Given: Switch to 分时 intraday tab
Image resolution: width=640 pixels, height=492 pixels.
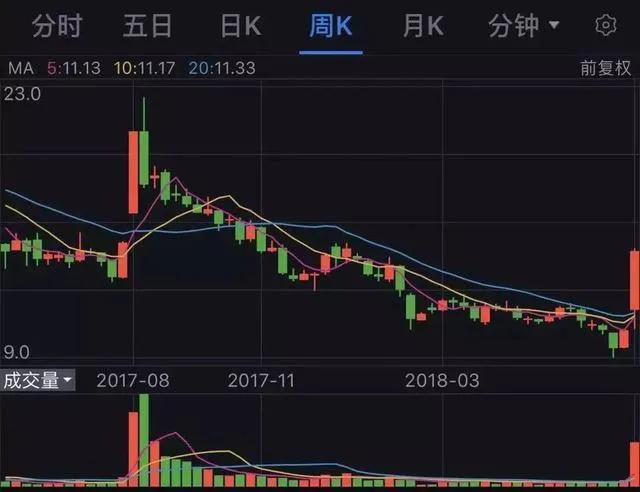Looking at the screenshot, I should click(x=57, y=26).
